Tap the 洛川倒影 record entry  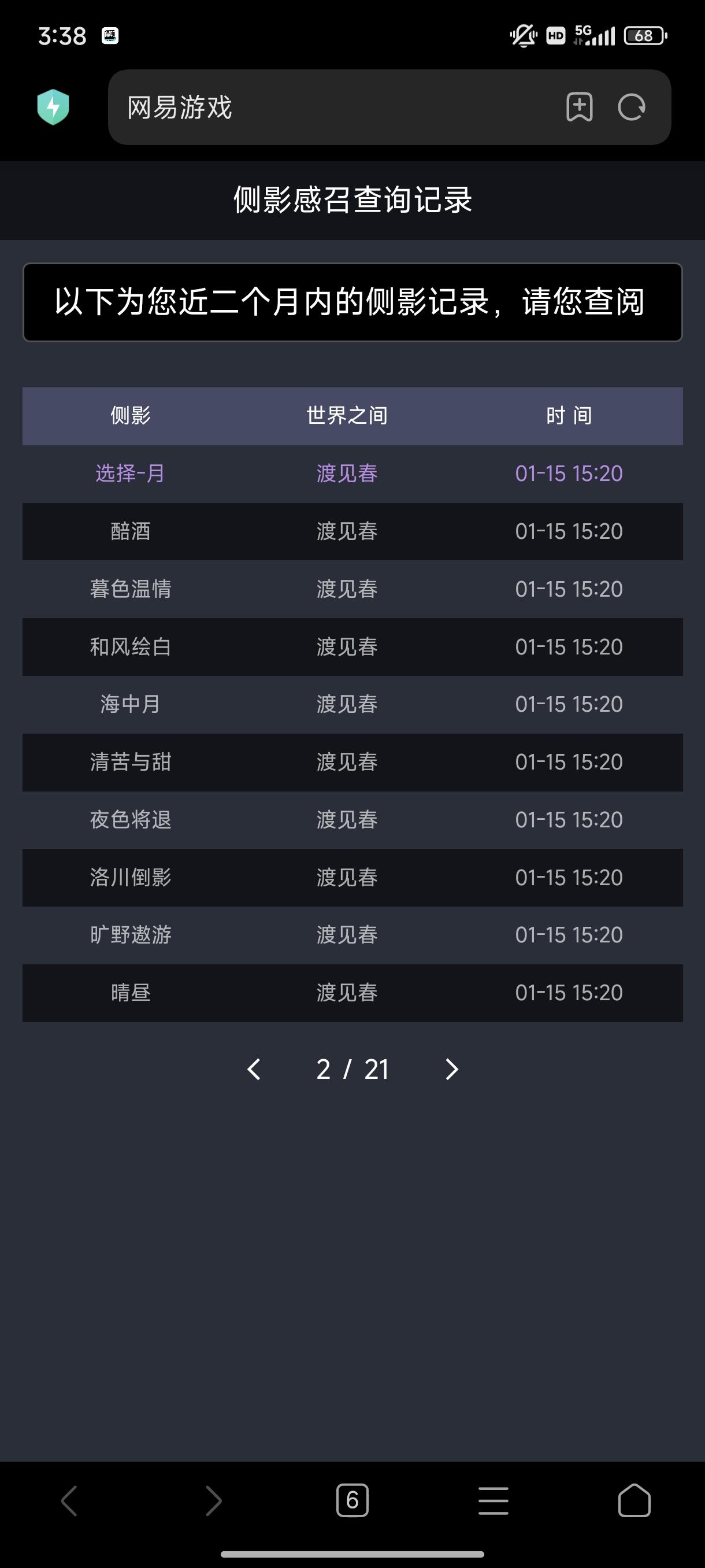[130, 878]
